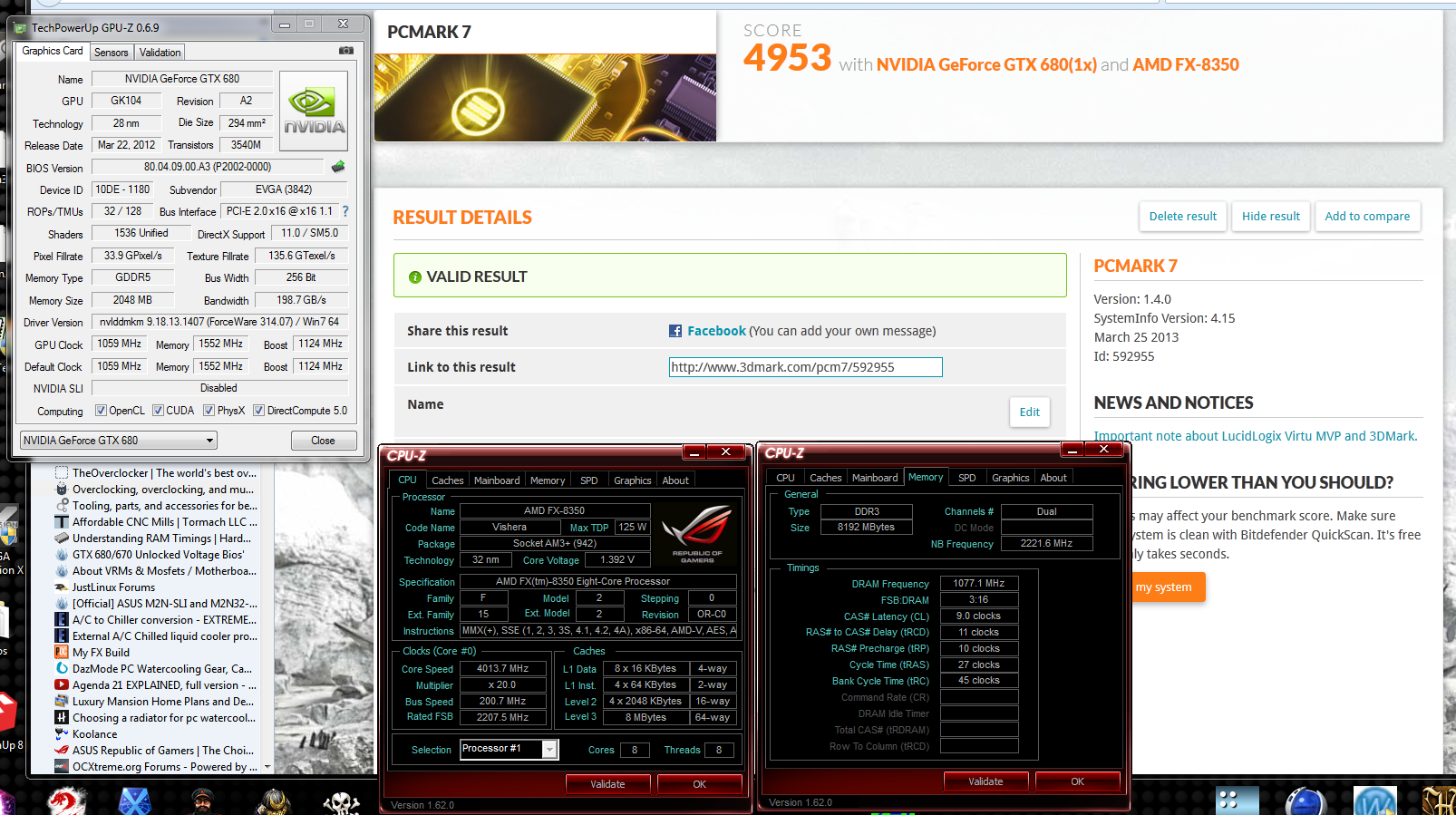
Task: Click the 4953 score value
Action: [787, 58]
